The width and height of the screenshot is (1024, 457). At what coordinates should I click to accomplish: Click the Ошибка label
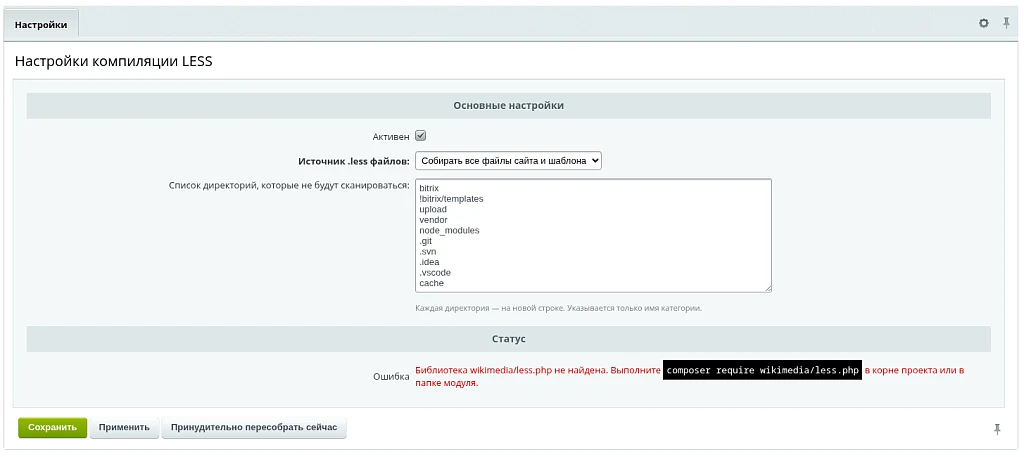pyautogui.click(x=391, y=377)
